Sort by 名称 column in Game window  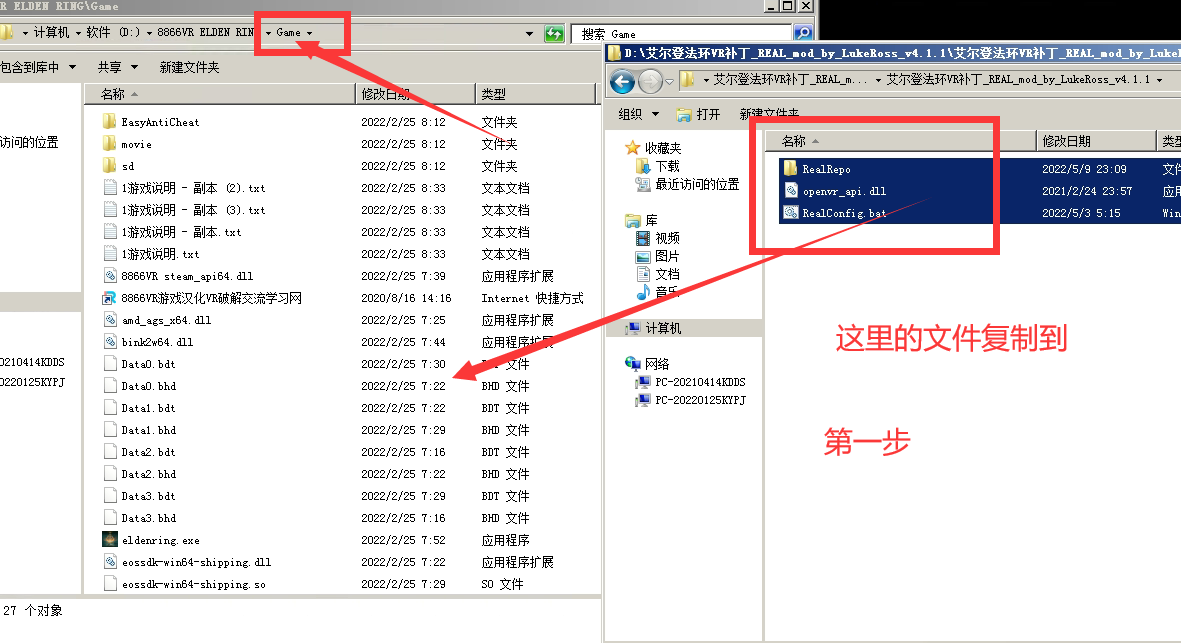[219, 93]
